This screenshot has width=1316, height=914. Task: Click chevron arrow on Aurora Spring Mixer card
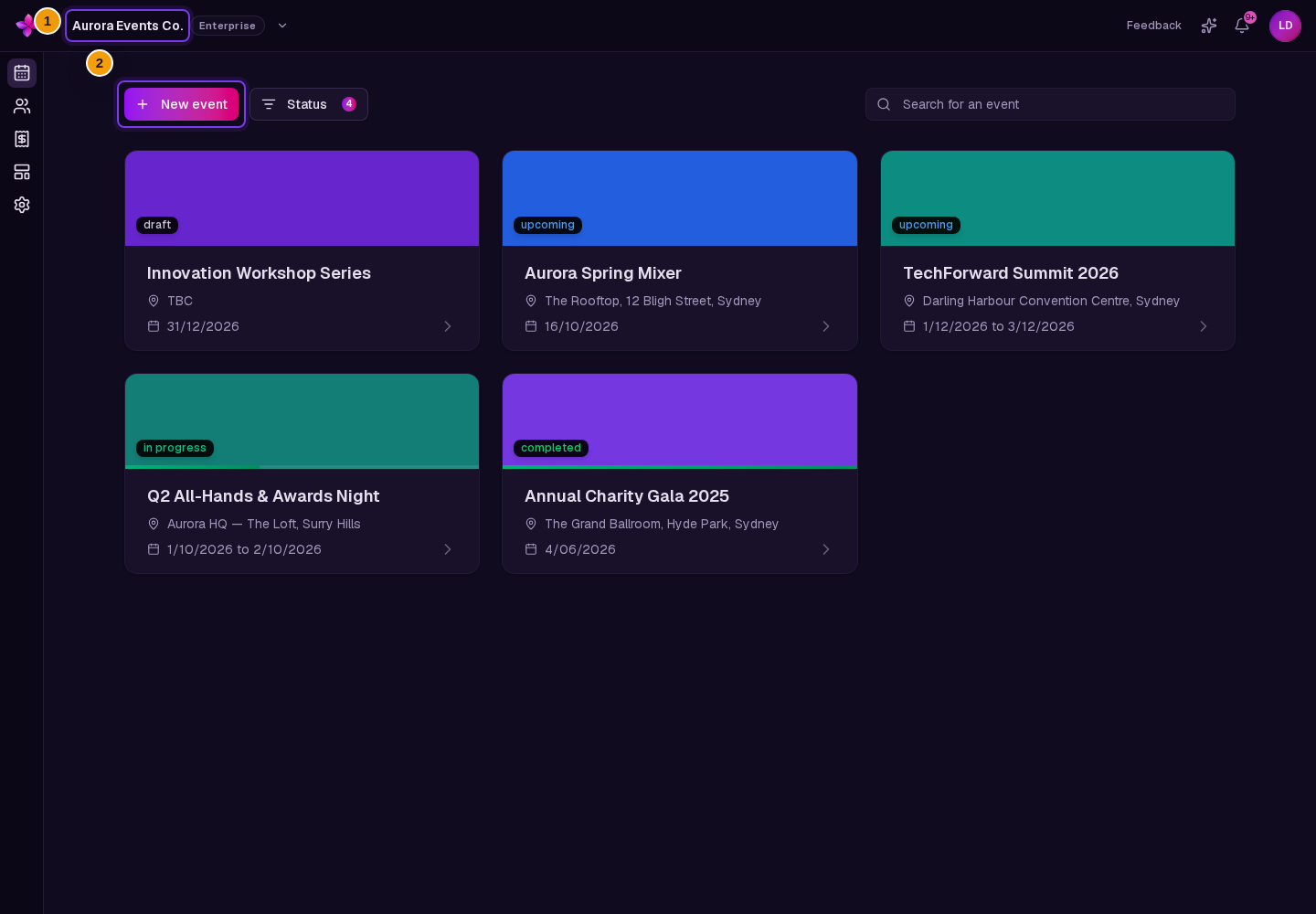point(826,326)
